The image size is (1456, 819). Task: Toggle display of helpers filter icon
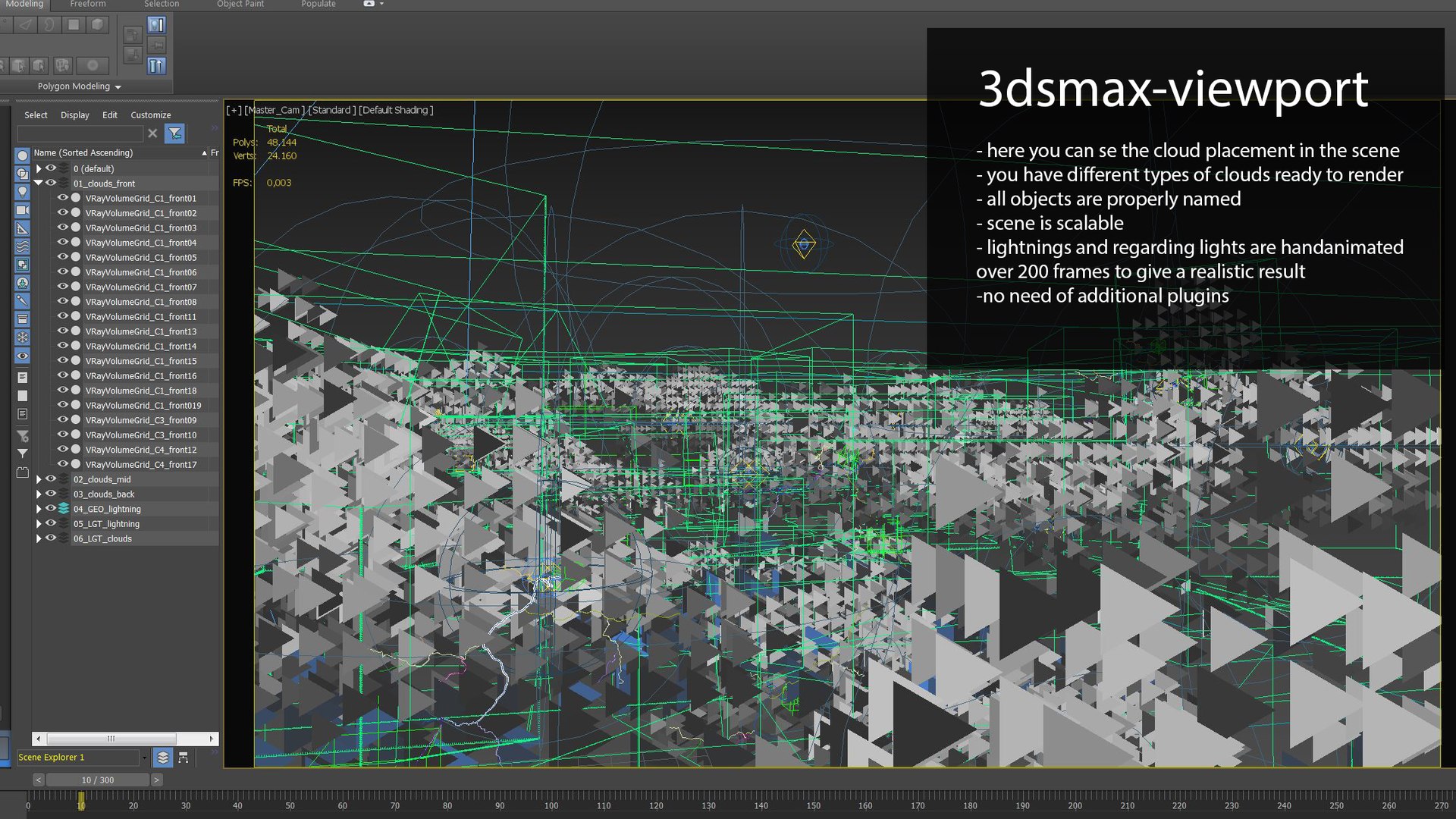[x=23, y=228]
